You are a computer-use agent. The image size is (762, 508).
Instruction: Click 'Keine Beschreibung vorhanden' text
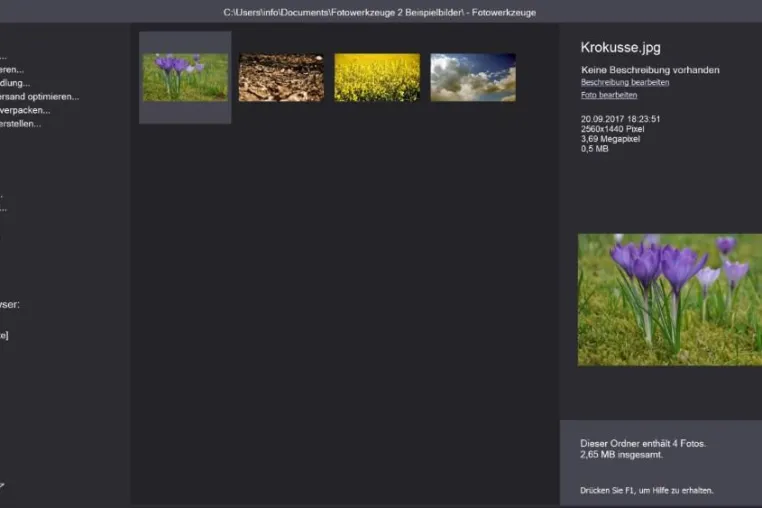click(x=650, y=70)
